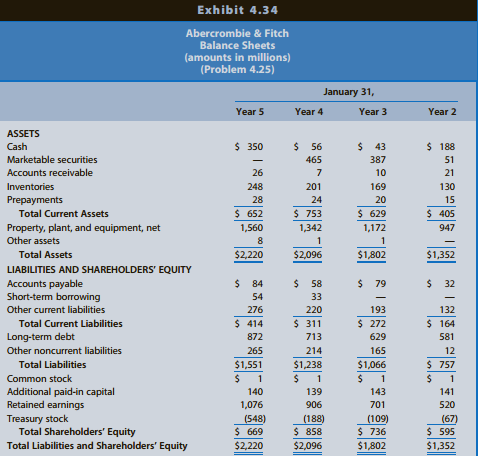Click the Year 5 column header
Screen dimensions: 478x456
pos(250,112)
